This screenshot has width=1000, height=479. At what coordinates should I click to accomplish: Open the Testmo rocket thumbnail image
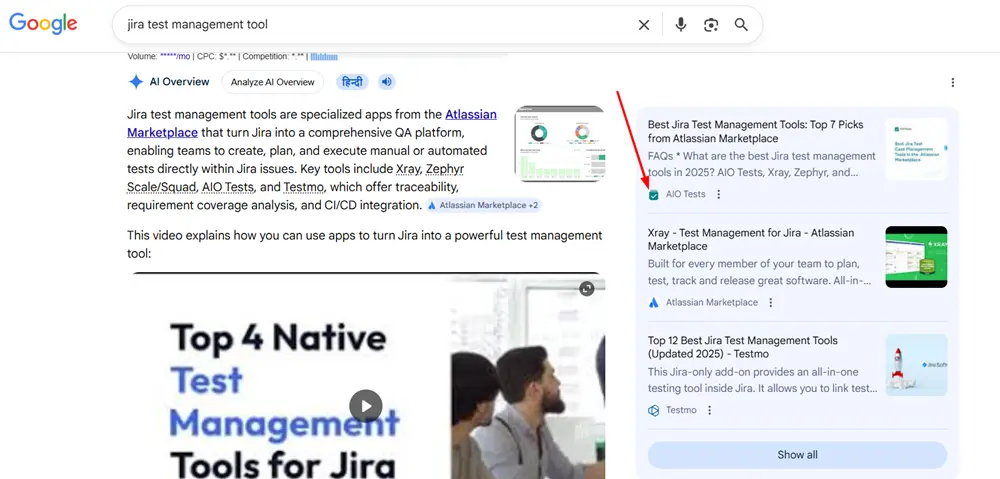point(916,365)
